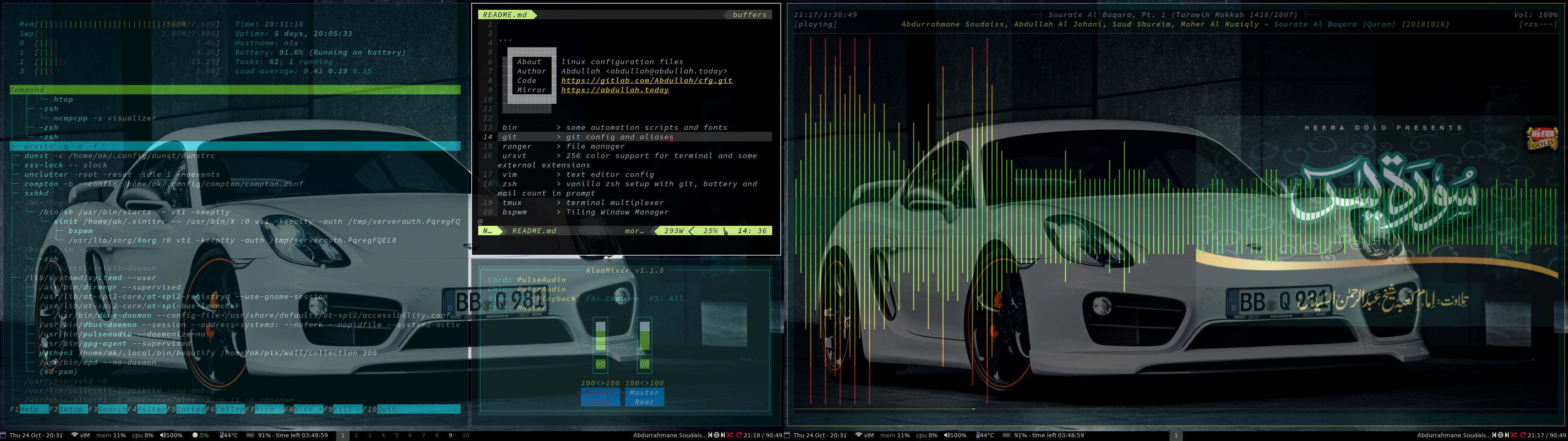The image size is (1568, 441).
Task: Click the Master Rear volume bar in AlsaMixer
Action: tap(644, 337)
